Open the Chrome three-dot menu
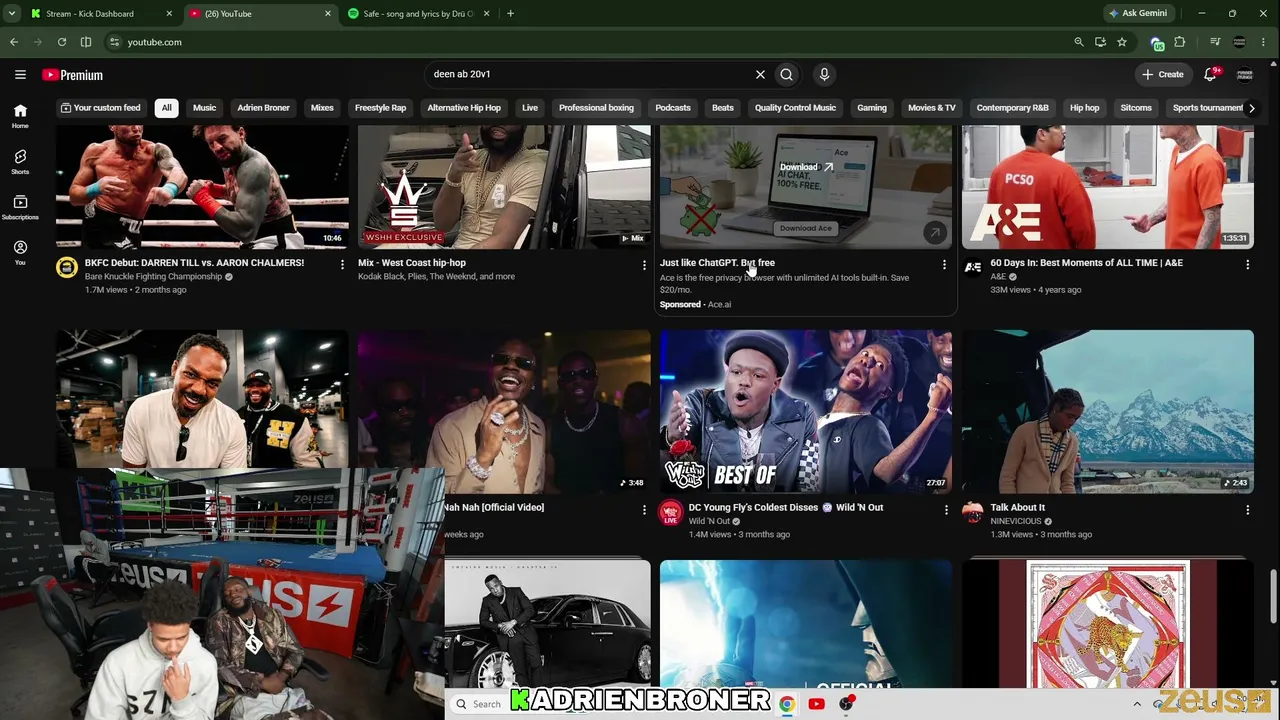Image resolution: width=1280 pixels, height=720 pixels. [x=1264, y=42]
